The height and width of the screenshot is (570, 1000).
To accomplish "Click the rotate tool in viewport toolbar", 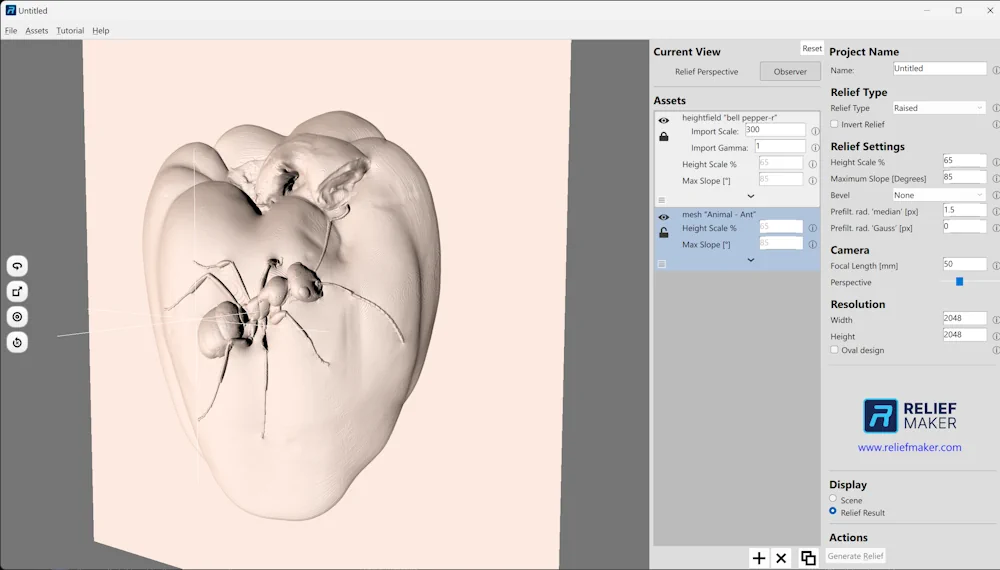I will pyautogui.click(x=17, y=266).
